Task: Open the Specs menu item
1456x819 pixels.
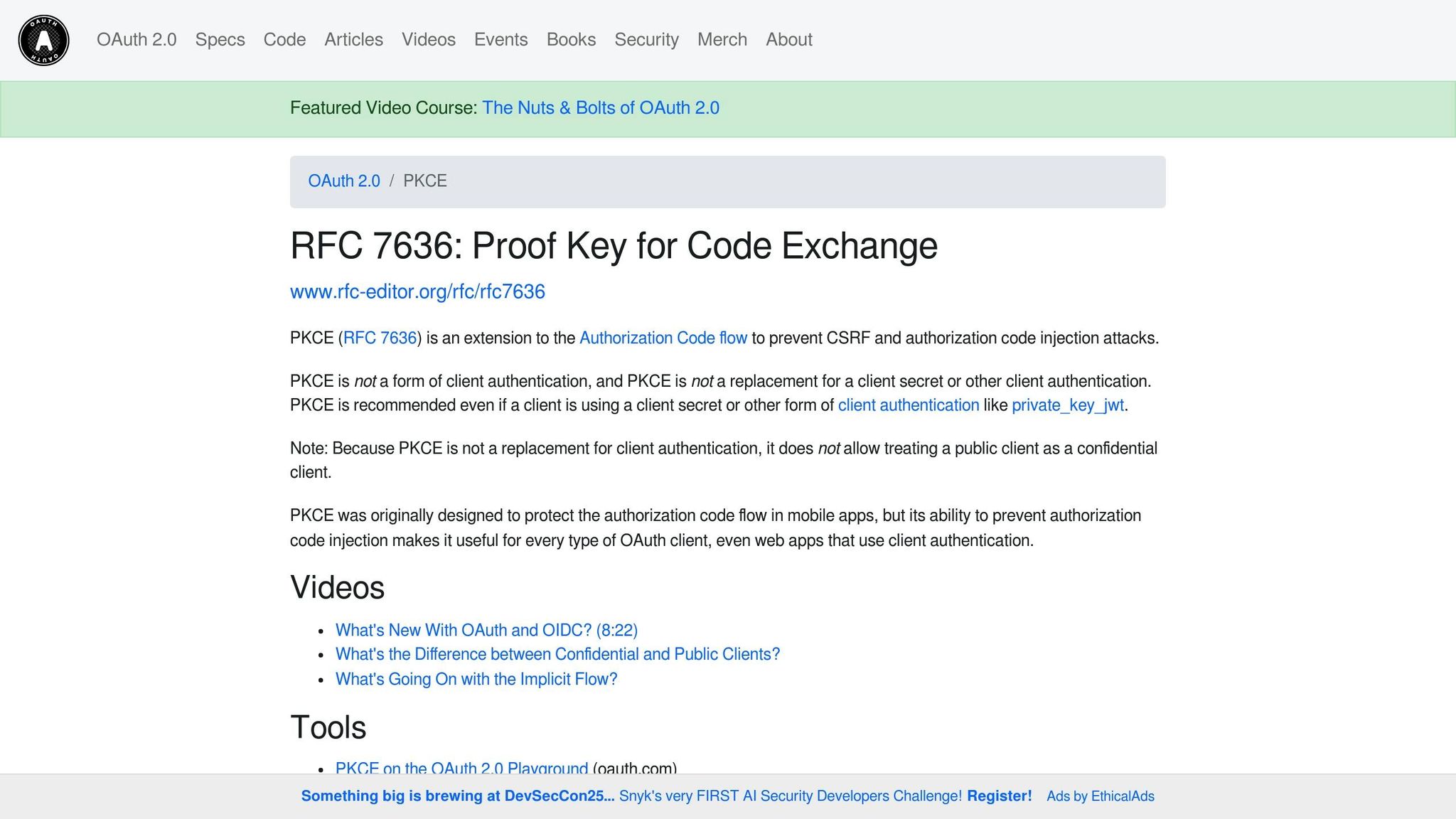Action: (220, 40)
